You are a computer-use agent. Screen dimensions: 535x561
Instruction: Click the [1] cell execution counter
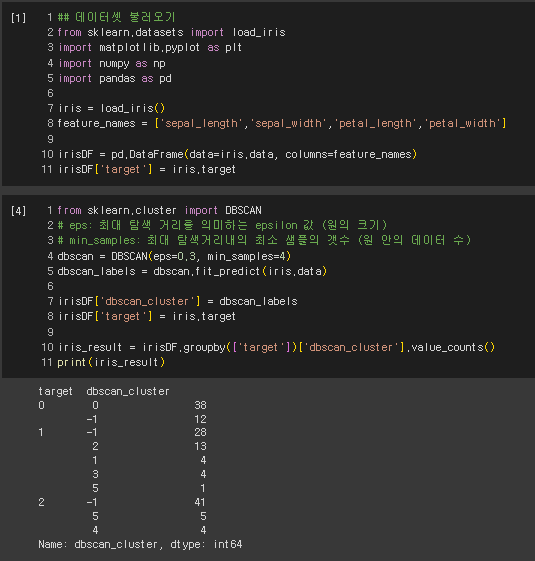pyautogui.click(x=19, y=18)
